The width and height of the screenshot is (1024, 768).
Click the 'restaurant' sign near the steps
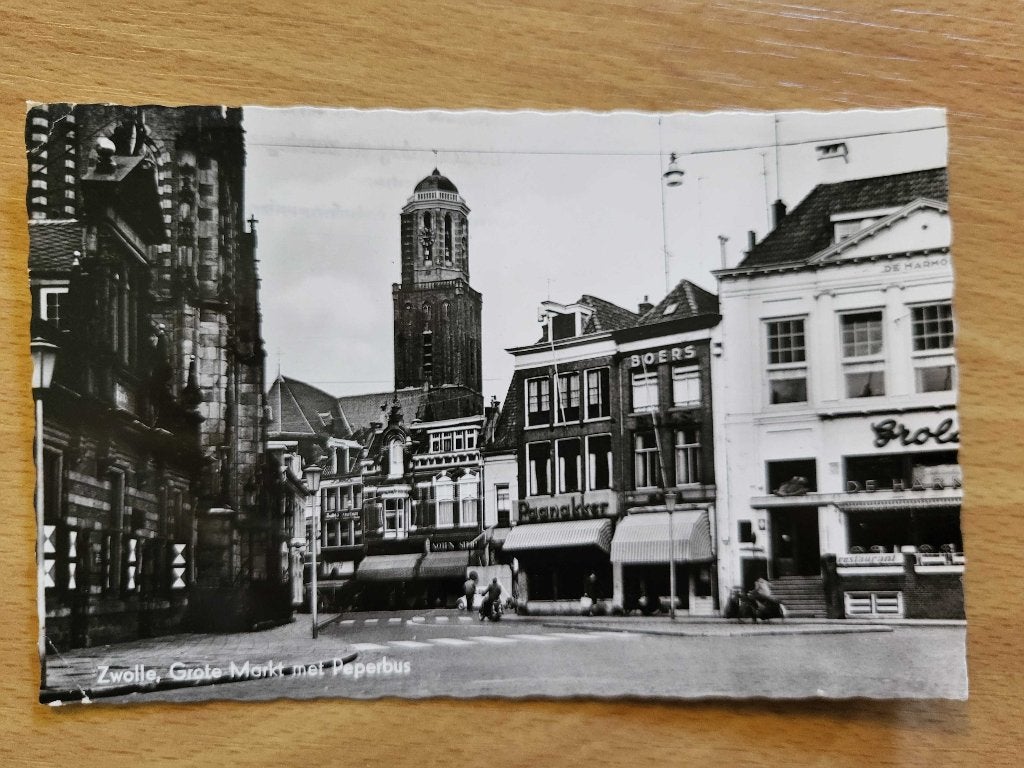[869, 559]
